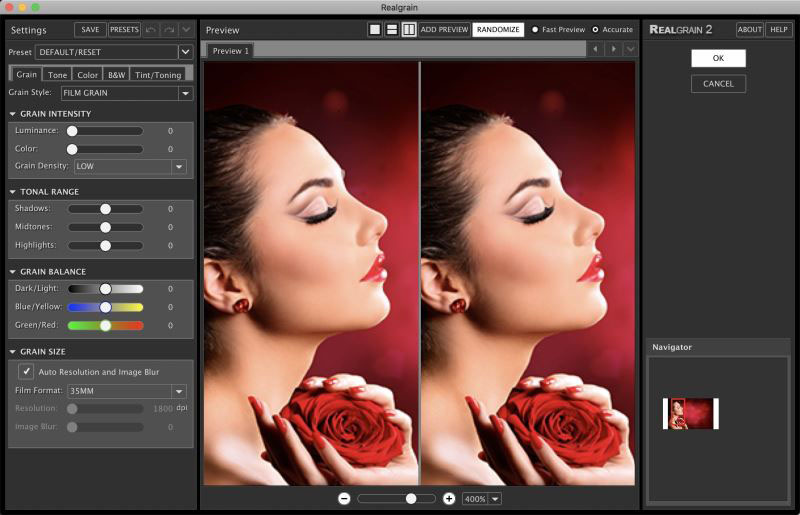Viewport: 800px width, 515px height.
Task: Click the Luminance value field
Action: pos(170,131)
